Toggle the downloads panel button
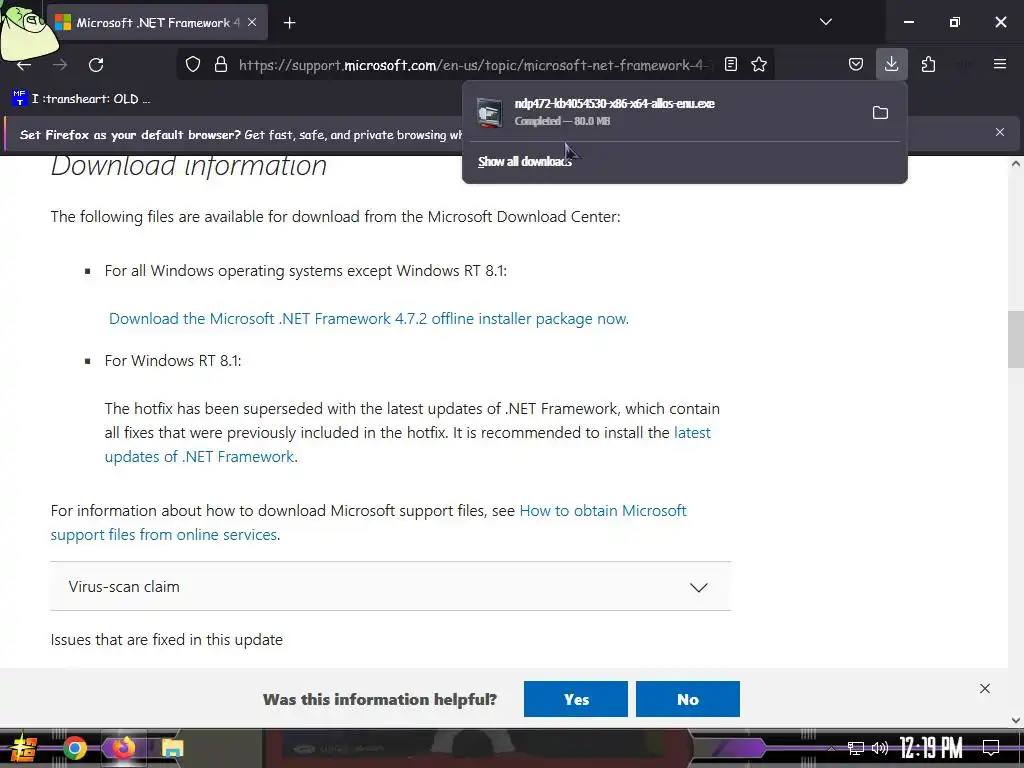The height and width of the screenshot is (768, 1024). pyautogui.click(x=891, y=64)
